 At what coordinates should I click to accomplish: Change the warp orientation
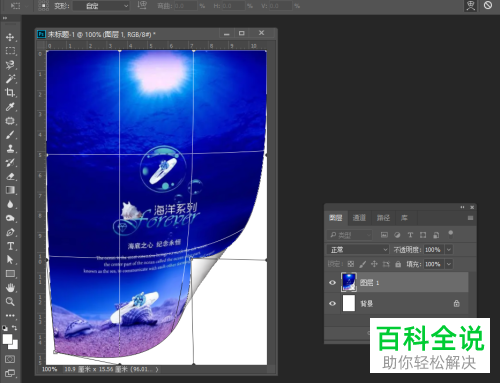pyautogui.click(x=142, y=5)
